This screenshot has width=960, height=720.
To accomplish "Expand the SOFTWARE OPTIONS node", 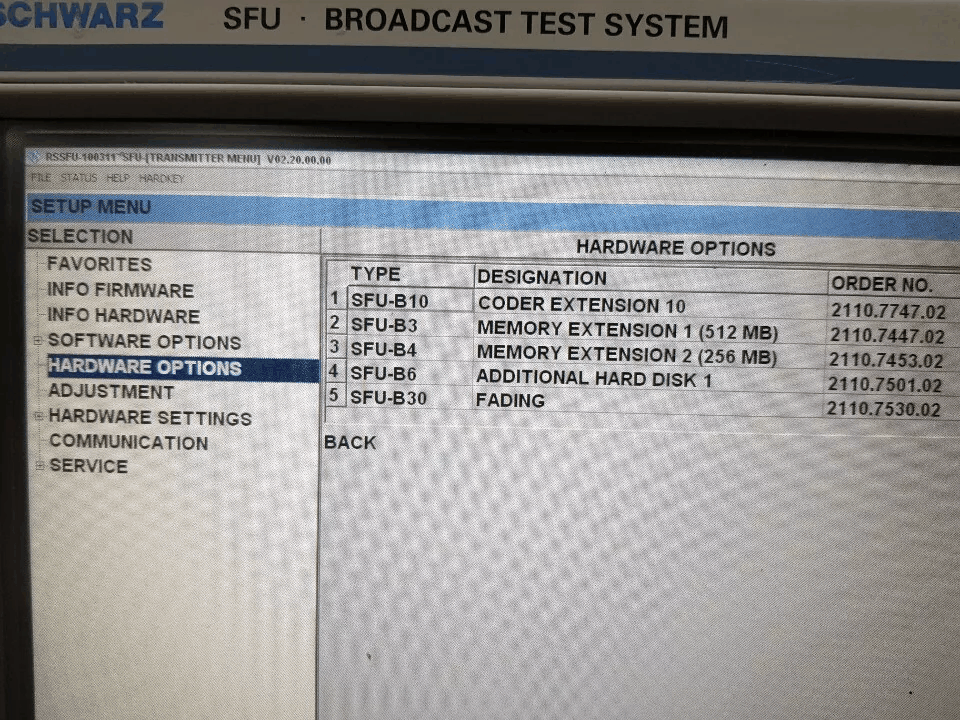I will click(x=38, y=340).
